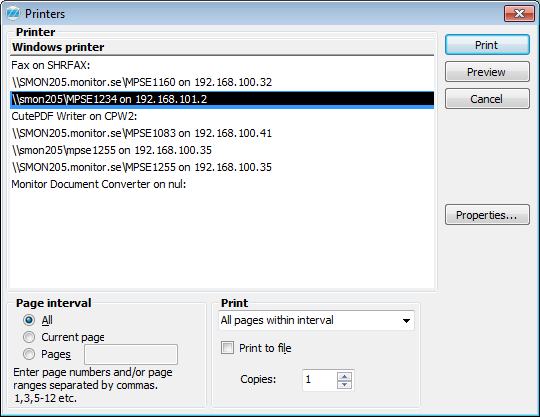This screenshot has width=540, height=417.
Task: Increase copies with the up arrow
Action: click(344, 376)
